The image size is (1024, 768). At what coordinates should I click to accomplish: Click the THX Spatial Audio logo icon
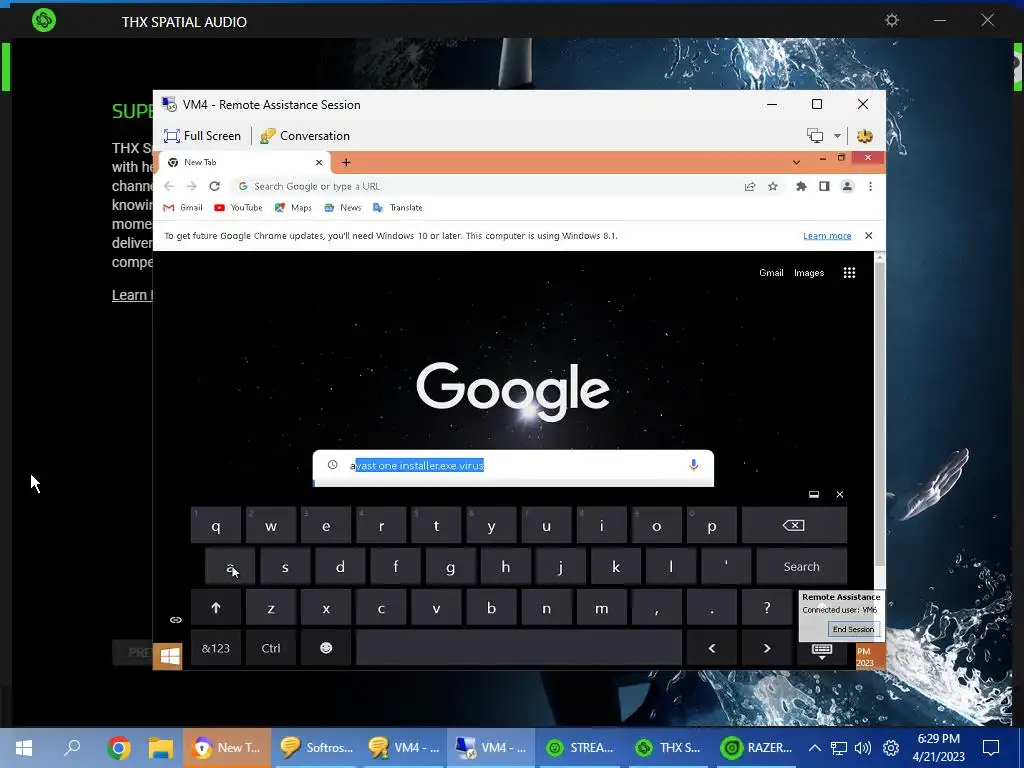(x=44, y=20)
